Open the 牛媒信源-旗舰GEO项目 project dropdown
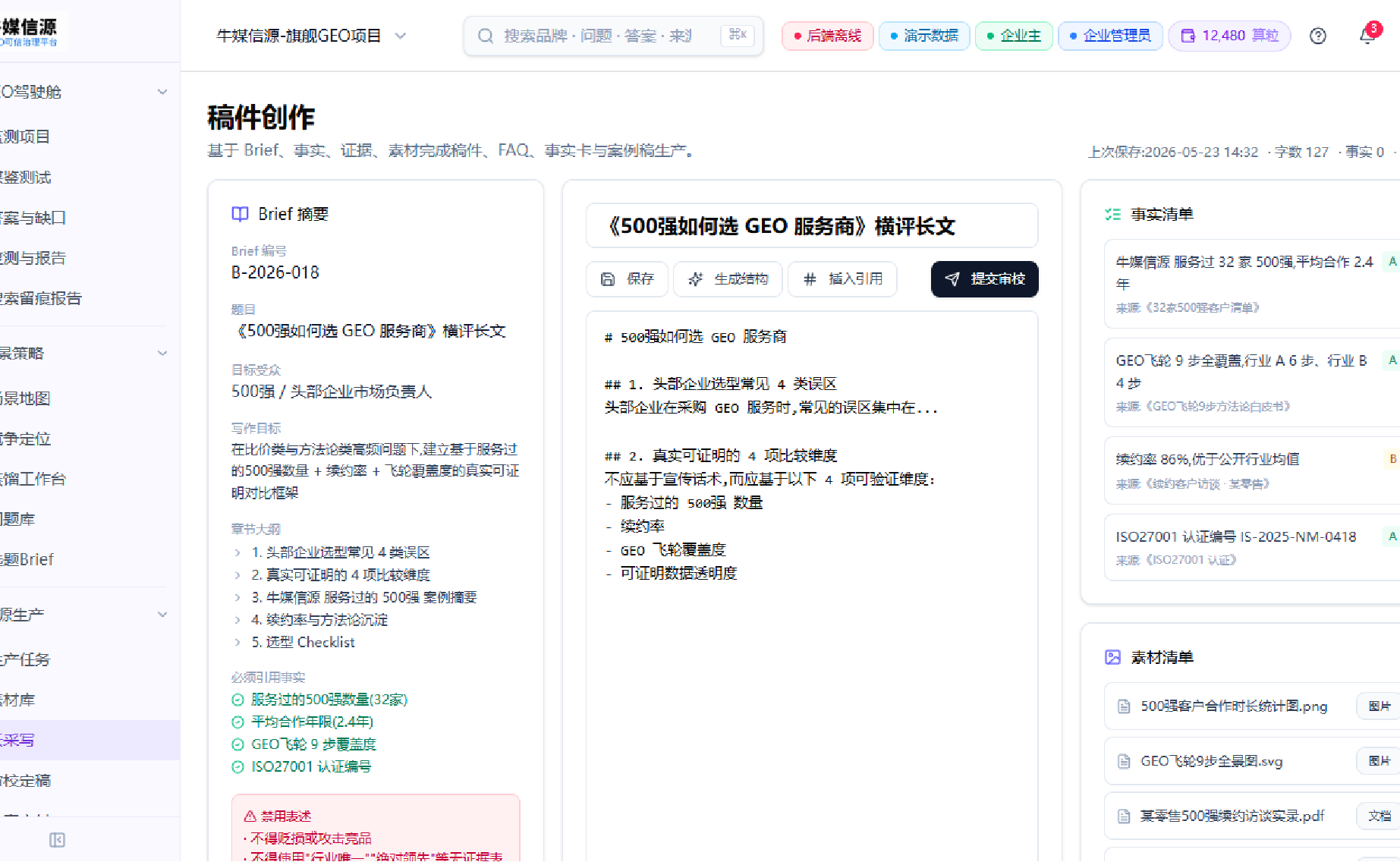1400x862 pixels. (x=312, y=36)
